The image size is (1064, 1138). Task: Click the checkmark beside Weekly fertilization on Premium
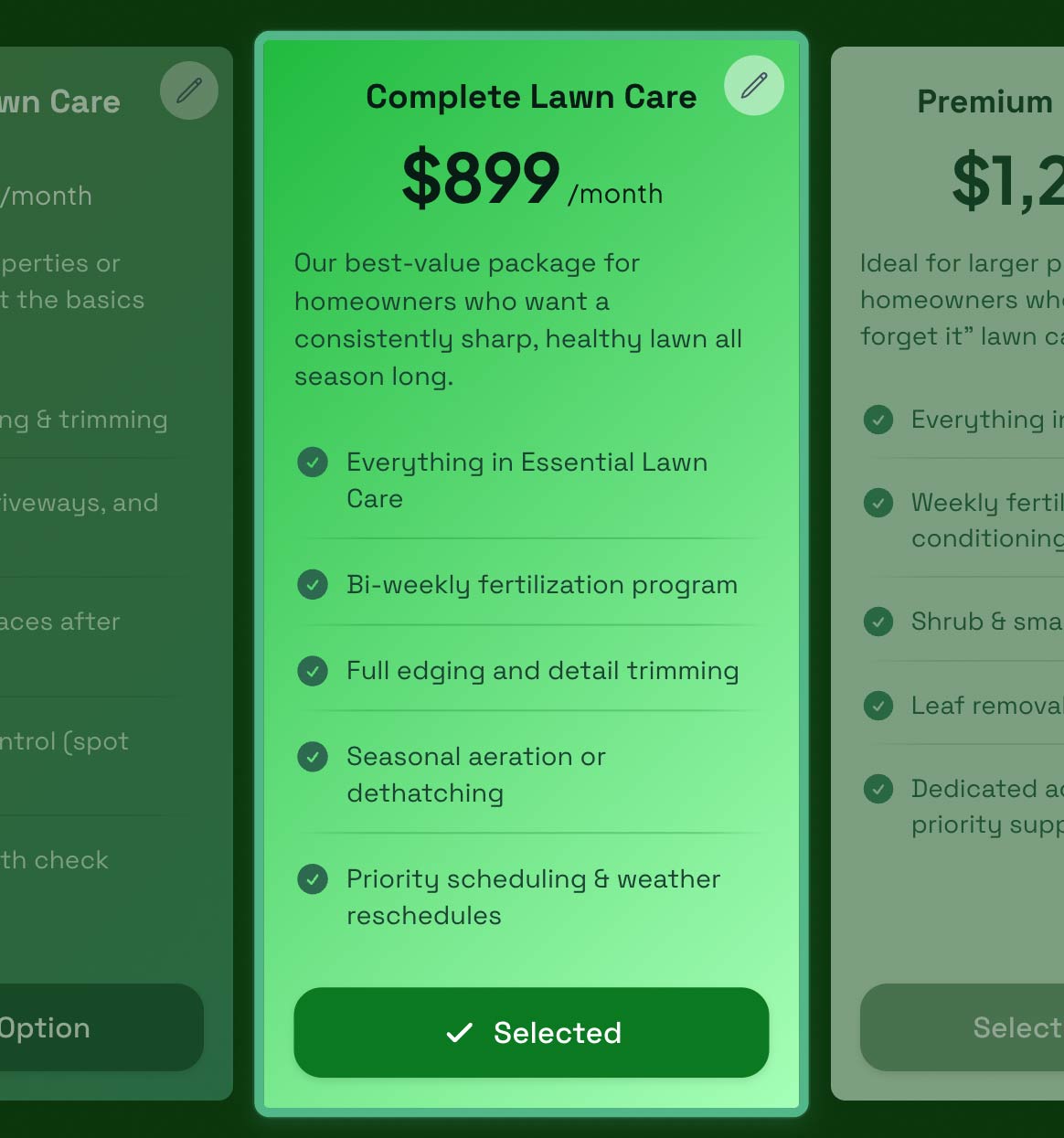[878, 503]
